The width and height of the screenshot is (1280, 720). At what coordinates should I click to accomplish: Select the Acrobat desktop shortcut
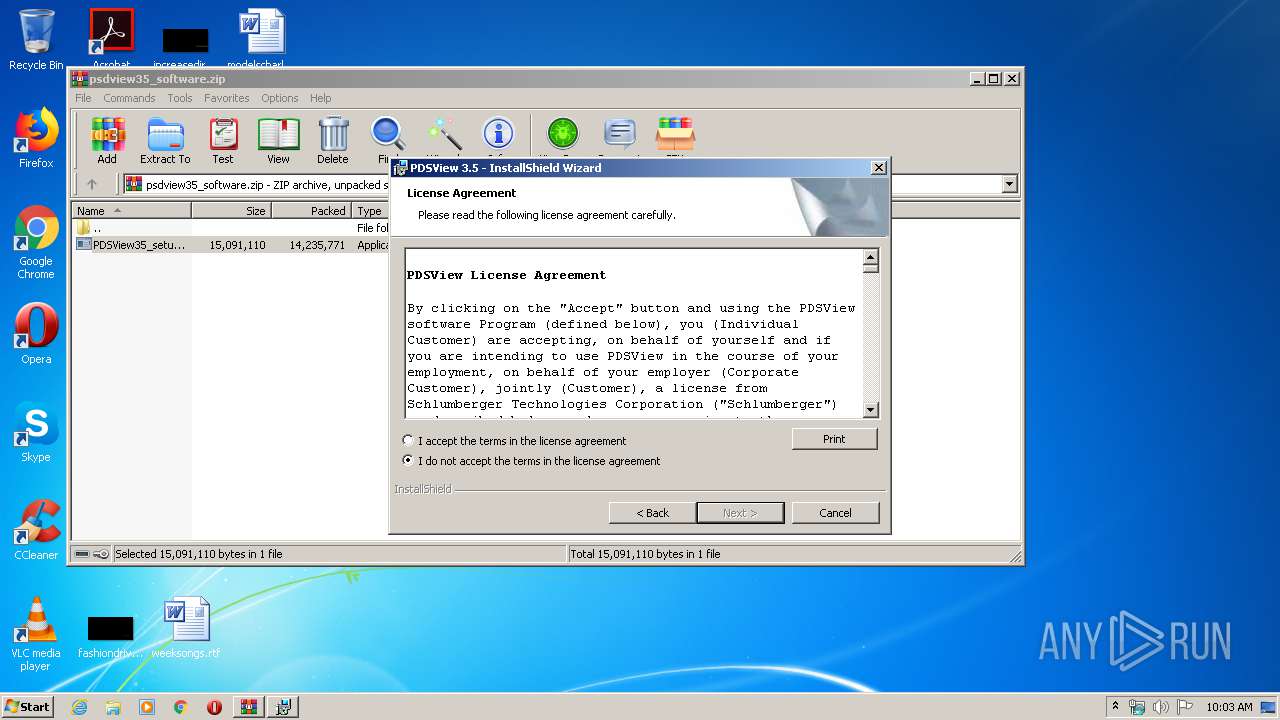pyautogui.click(x=111, y=40)
